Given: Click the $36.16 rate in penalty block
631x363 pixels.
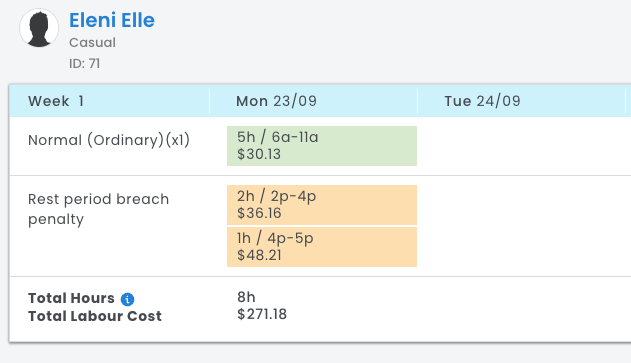Looking at the screenshot, I should click(x=259, y=213).
